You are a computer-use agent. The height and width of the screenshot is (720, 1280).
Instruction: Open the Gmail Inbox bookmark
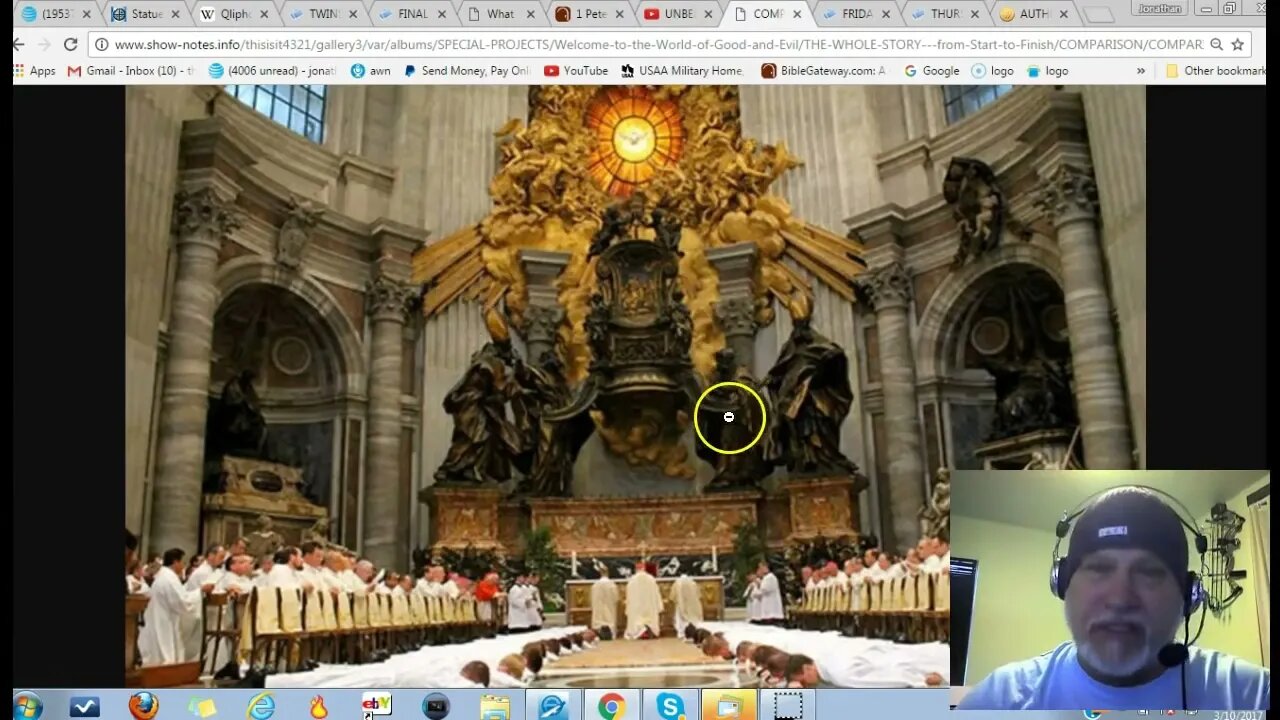[x=130, y=71]
